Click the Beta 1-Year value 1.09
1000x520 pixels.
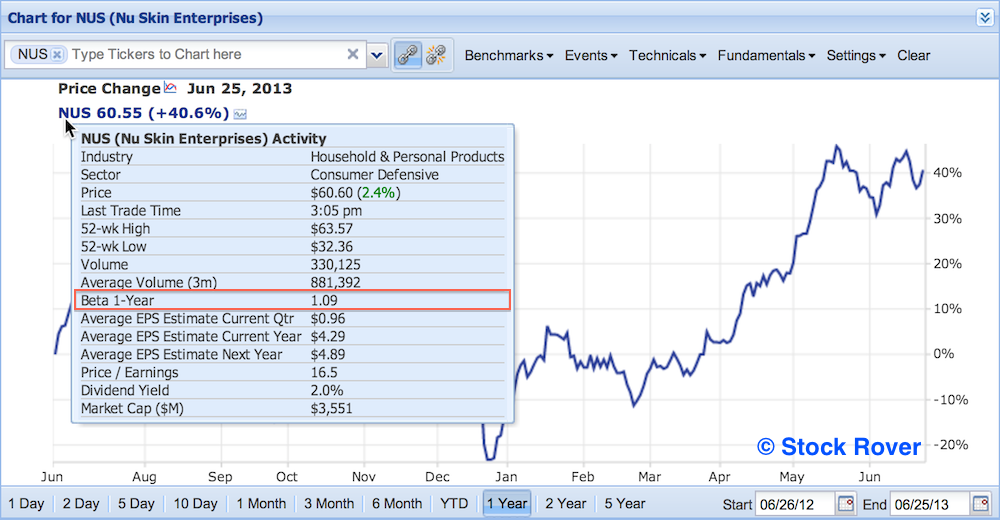pyautogui.click(x=324, y=301)
